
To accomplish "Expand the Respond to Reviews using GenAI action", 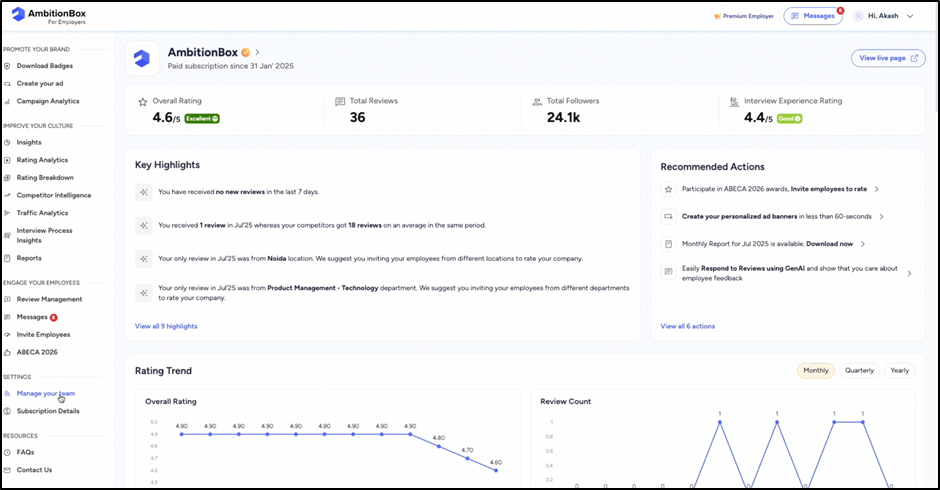I will click(908, 272).
